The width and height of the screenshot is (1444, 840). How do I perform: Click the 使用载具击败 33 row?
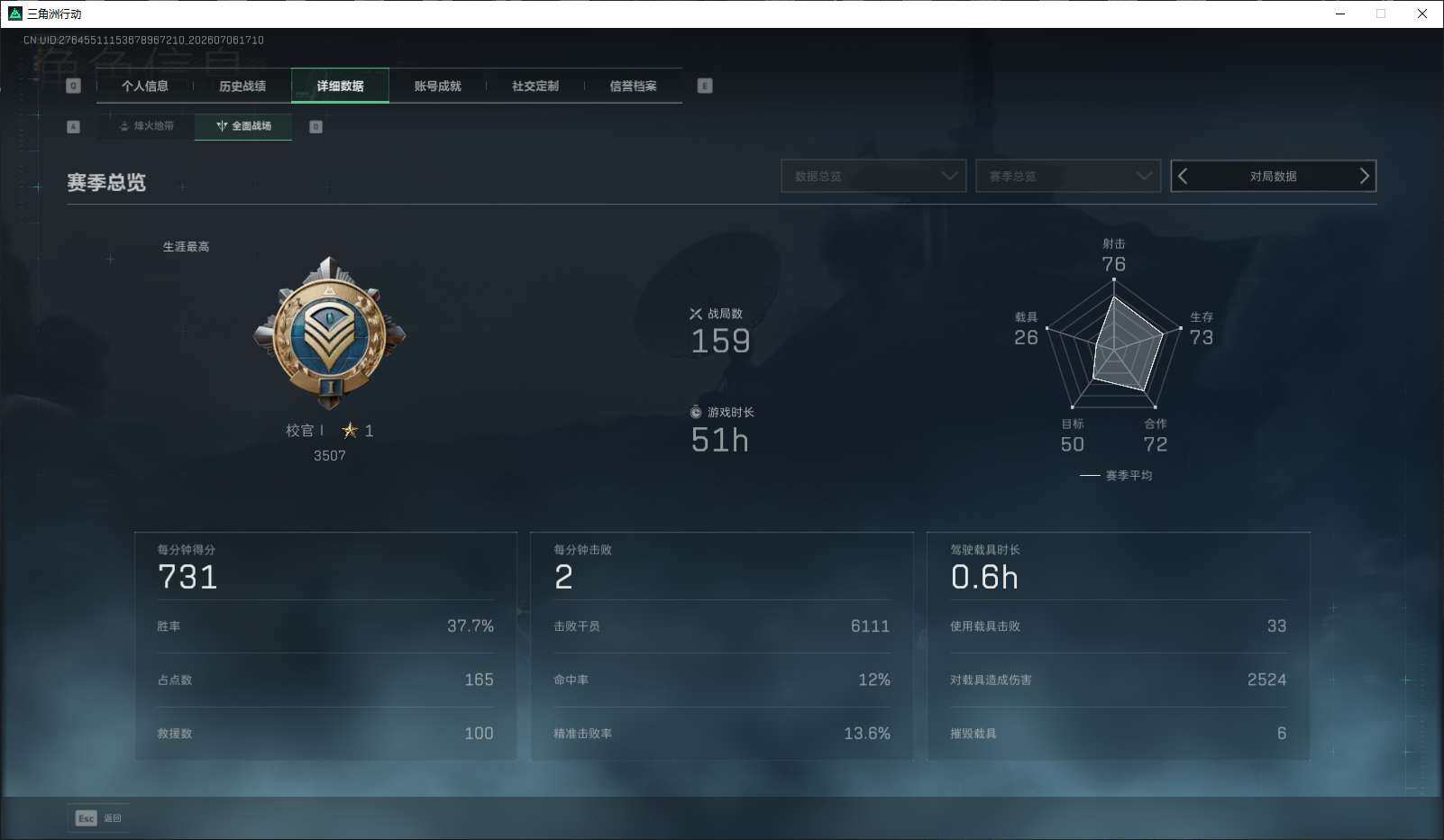point(1119,626)
